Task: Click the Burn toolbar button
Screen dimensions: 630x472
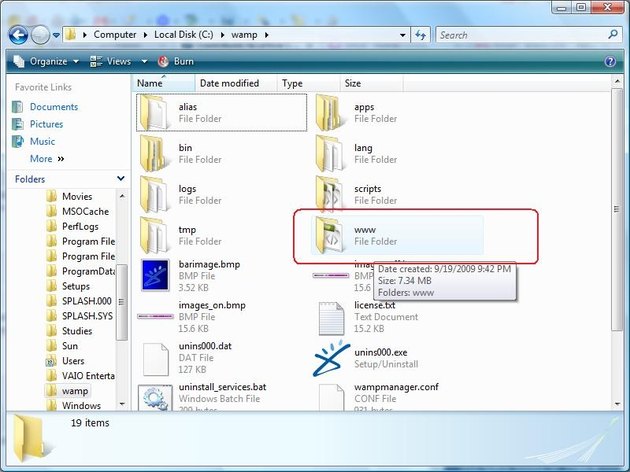Action: (176, 61)
